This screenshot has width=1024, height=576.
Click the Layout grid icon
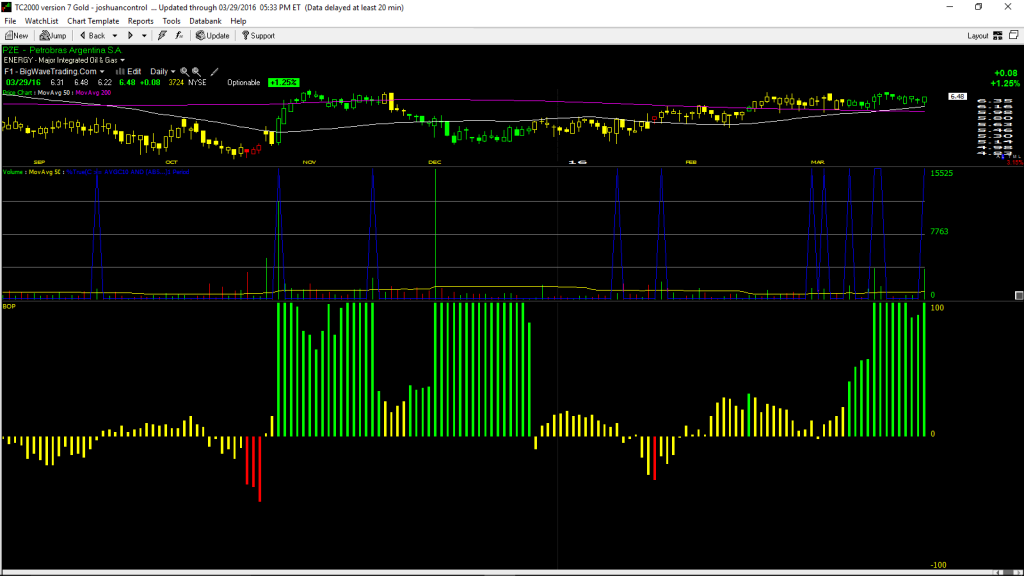[x=998, y=36]
